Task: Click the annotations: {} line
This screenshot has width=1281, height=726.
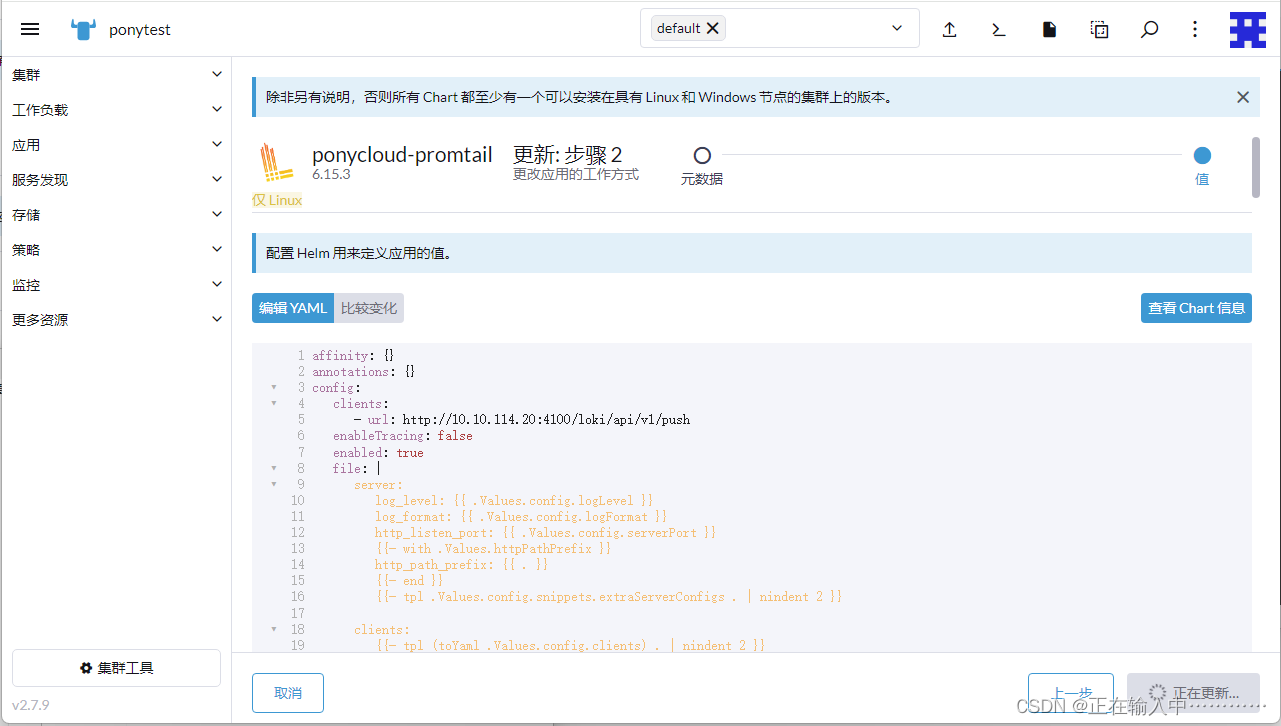Action: [x=363, y=372]
